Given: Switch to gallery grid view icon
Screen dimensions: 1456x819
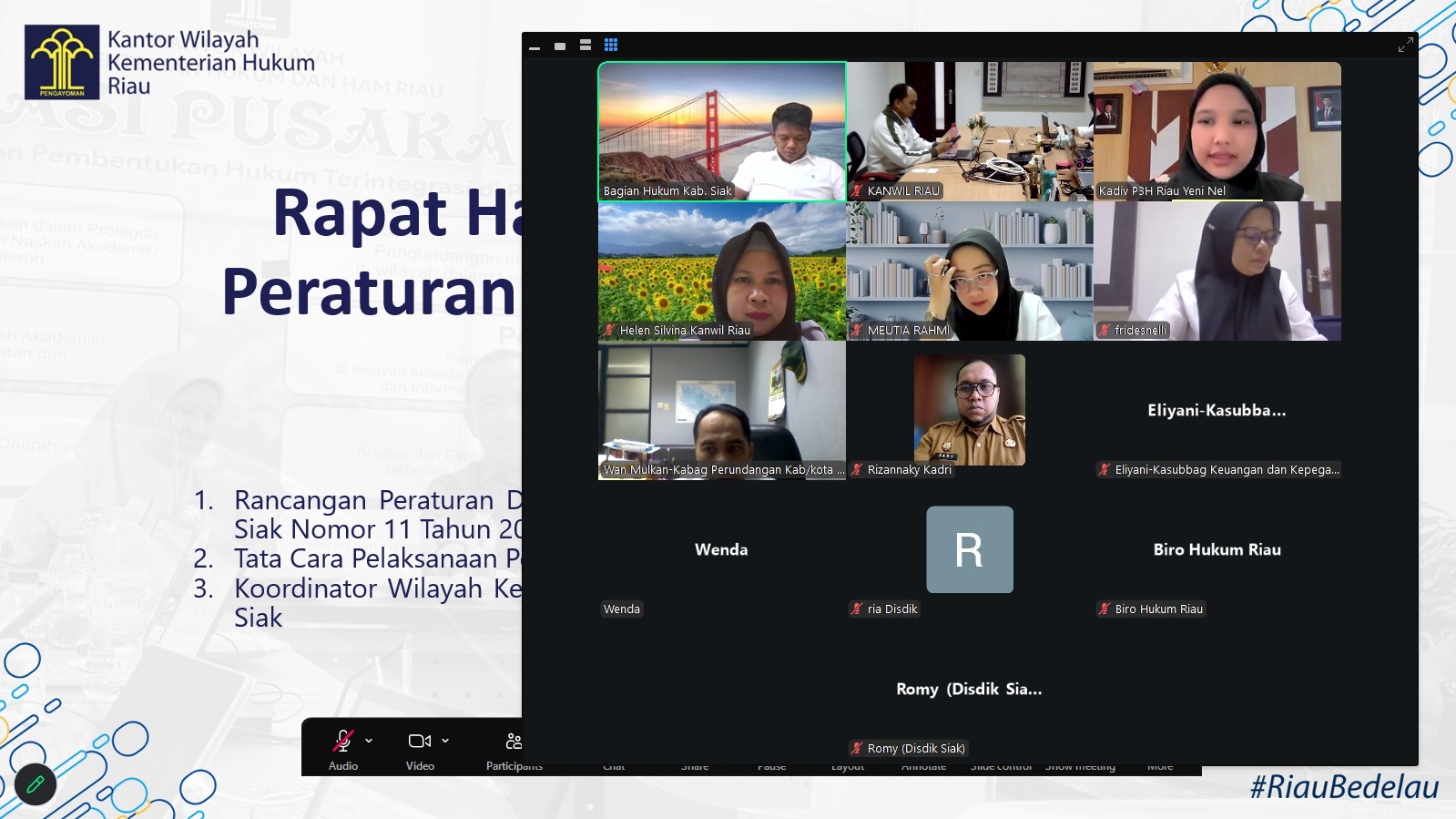Looking at the screenshot, I should (x=611, y=45).
